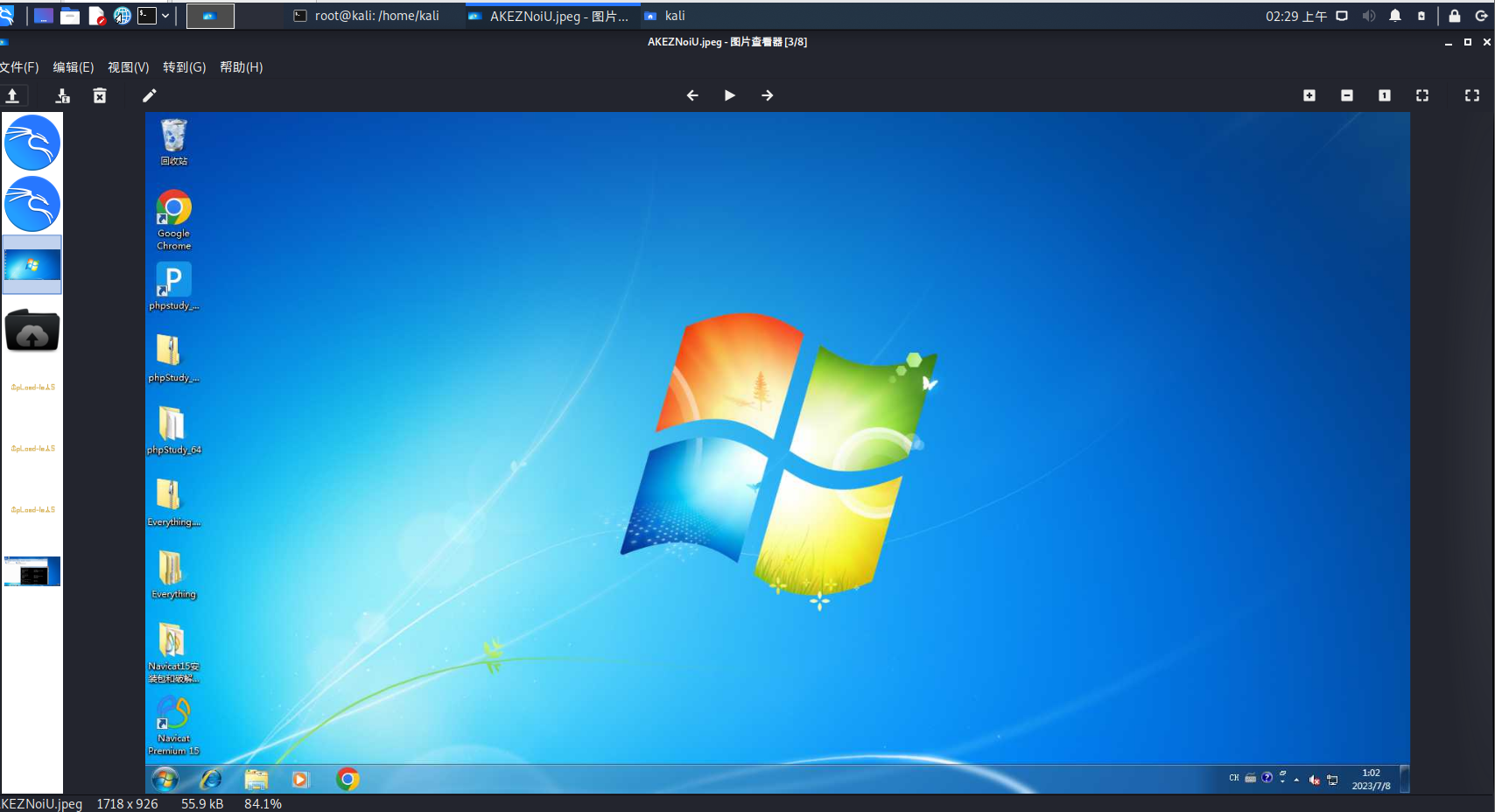Viewport: 1495px width, 812px height.
Task: Open the 帮助(H) menu
Action: click(x=241, y=67)
